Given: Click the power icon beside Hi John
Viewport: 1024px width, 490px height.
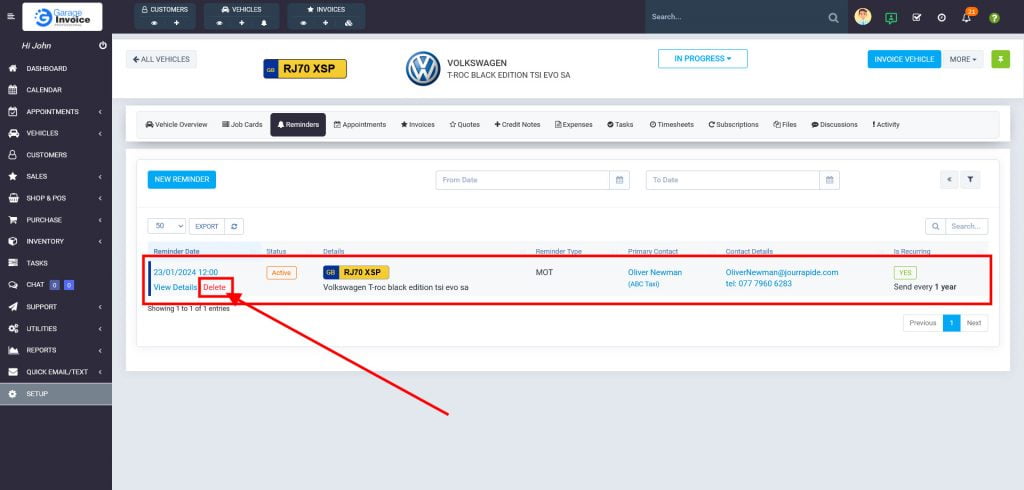Looking at the screenshot, I should 103,46.
